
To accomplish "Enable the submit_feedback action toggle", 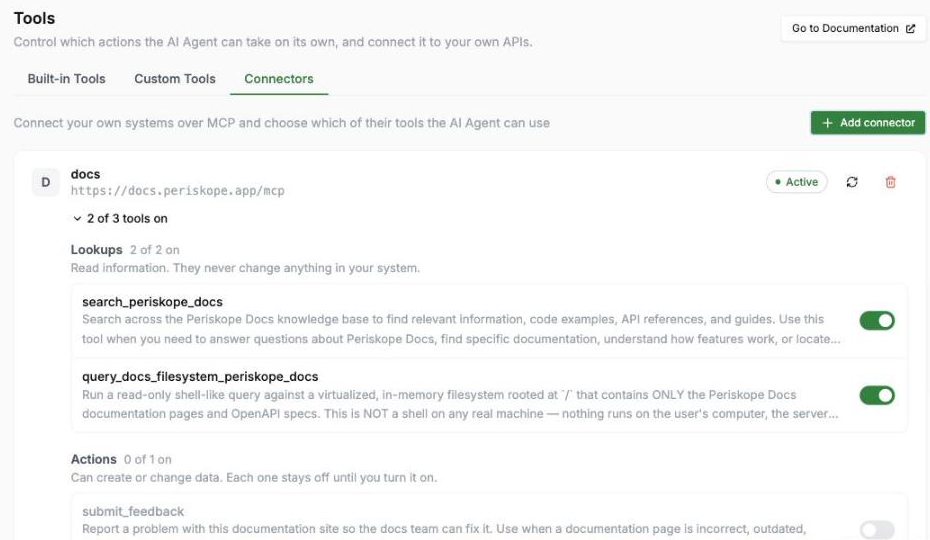I will (x=877, y=529).
